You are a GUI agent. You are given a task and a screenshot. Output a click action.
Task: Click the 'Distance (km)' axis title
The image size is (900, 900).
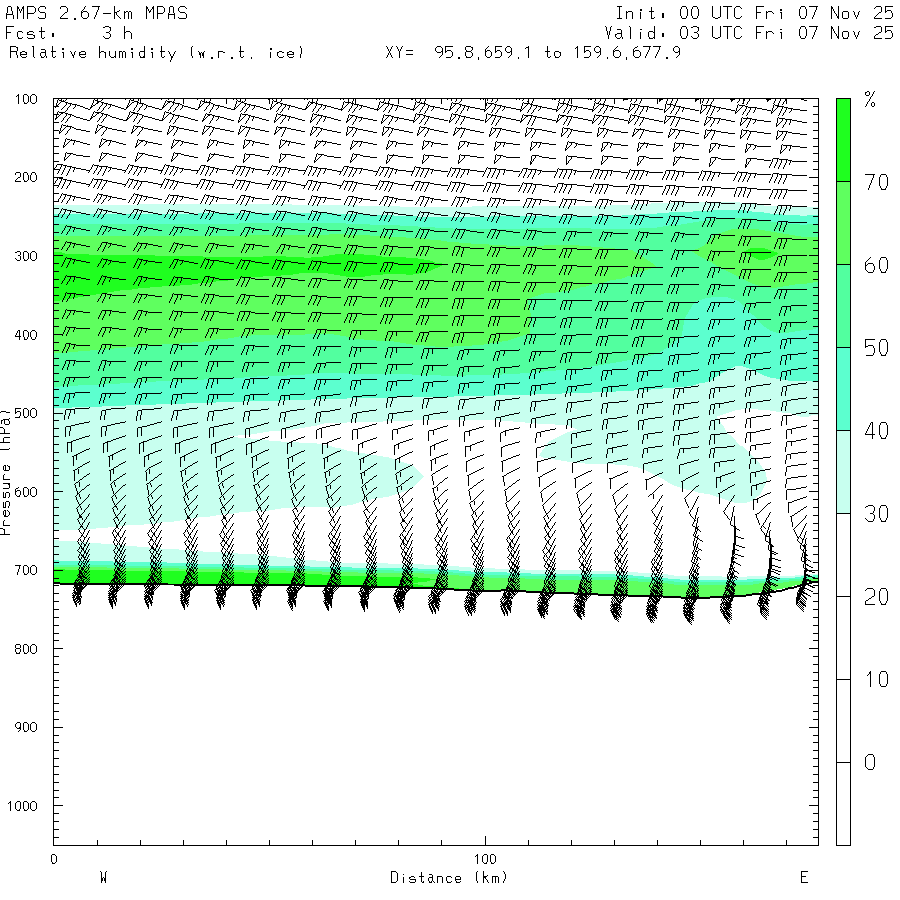[x=449, y=878]
